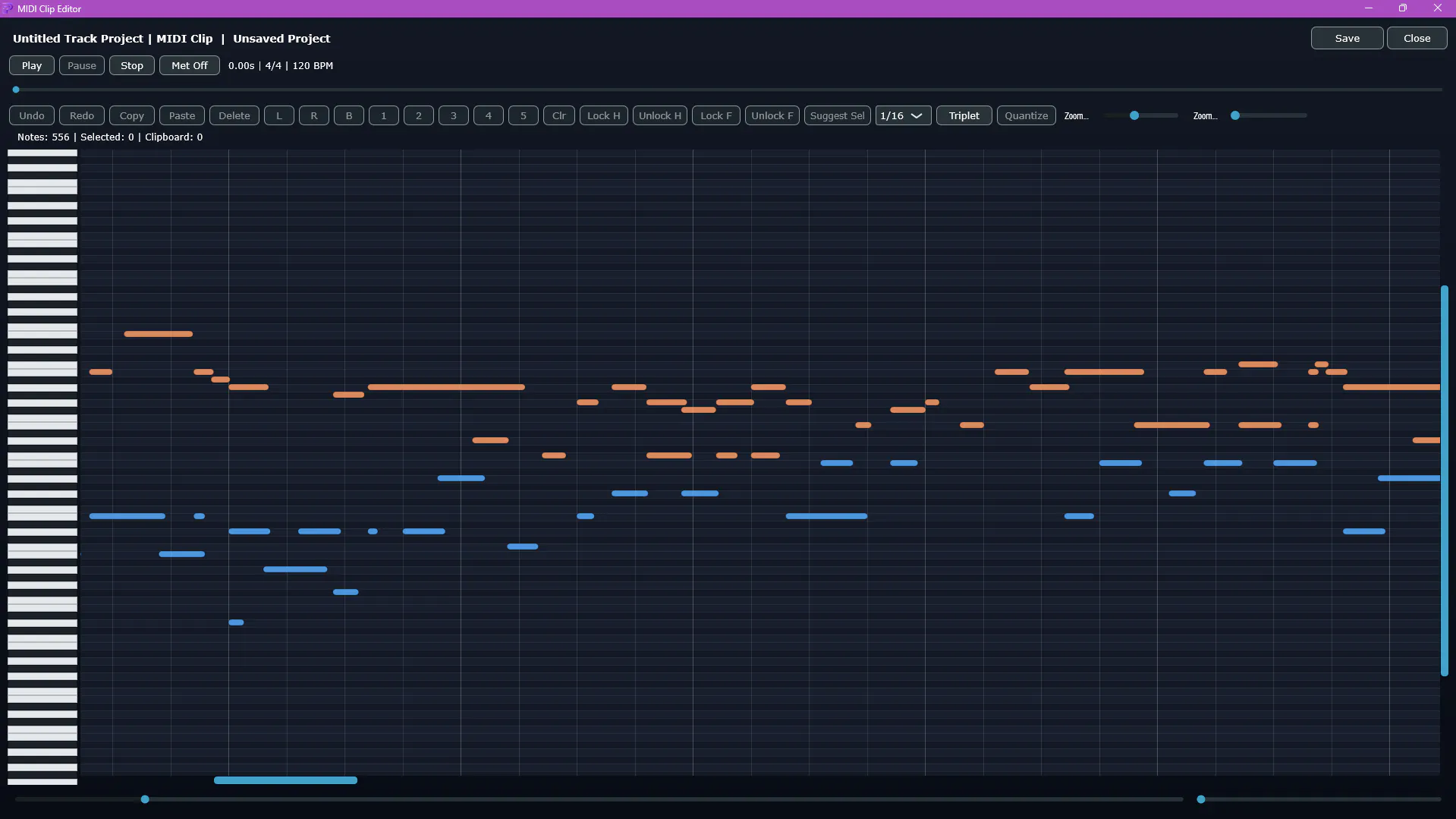Toggle the metronome via Met Off
This screenshot has width=1456, height=819.
pyautogui.click(x=190, y=65)
